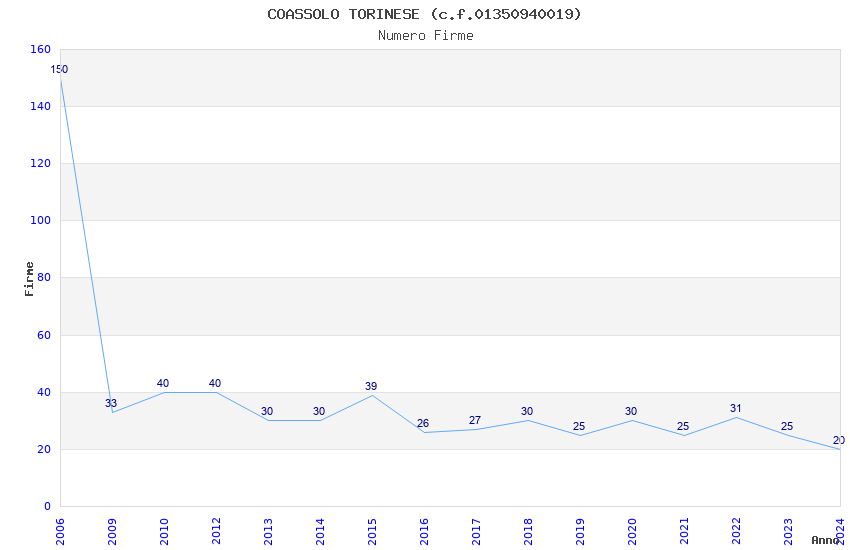The height and width of the screenshot is (550, 850).
Task: Click the 60 tick on the y-axis
Action: [x=44, y=335]
